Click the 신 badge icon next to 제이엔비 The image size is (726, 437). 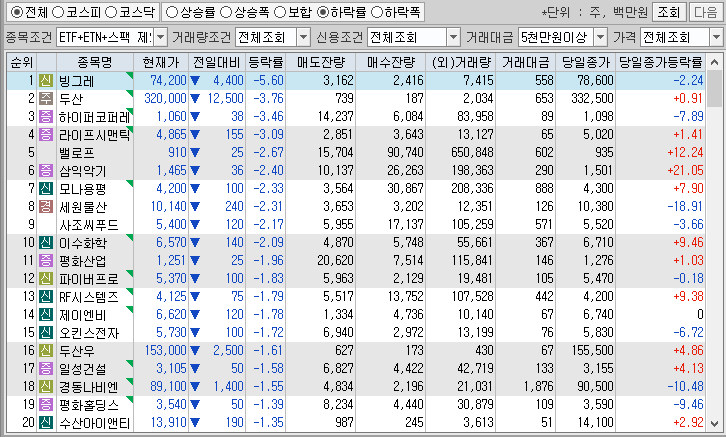pos(45,315)
